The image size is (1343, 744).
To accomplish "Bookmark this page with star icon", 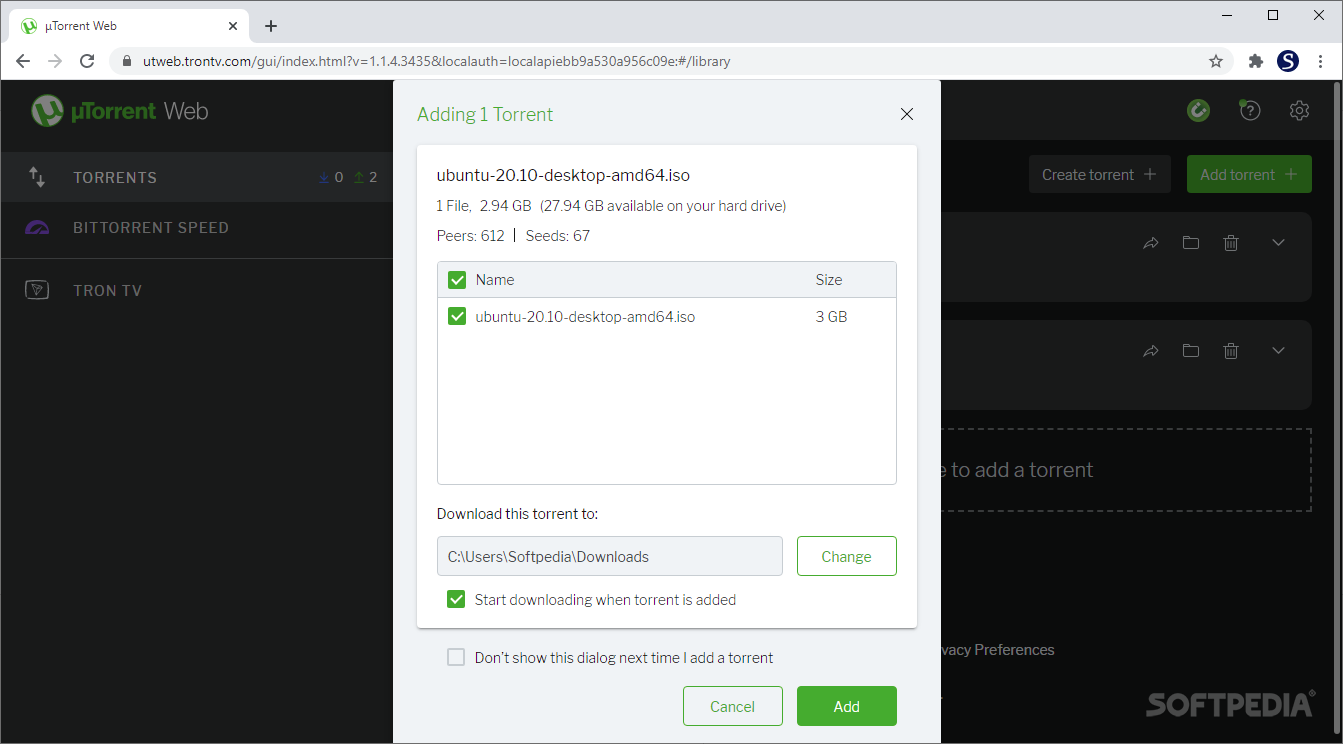I will pos(1216,61).
